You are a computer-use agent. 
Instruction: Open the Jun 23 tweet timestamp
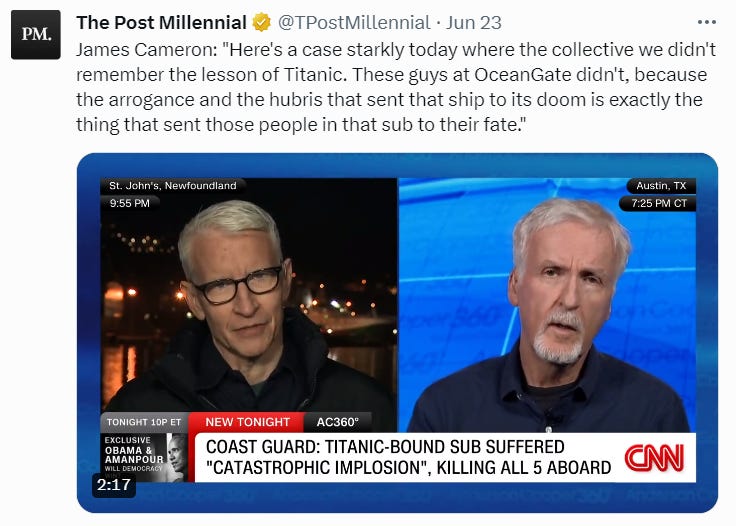[473, 23]
